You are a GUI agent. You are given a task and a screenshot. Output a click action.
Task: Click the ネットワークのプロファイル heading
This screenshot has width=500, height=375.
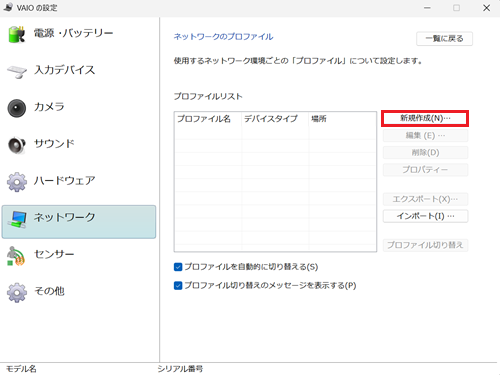click(x=223, y=37)
